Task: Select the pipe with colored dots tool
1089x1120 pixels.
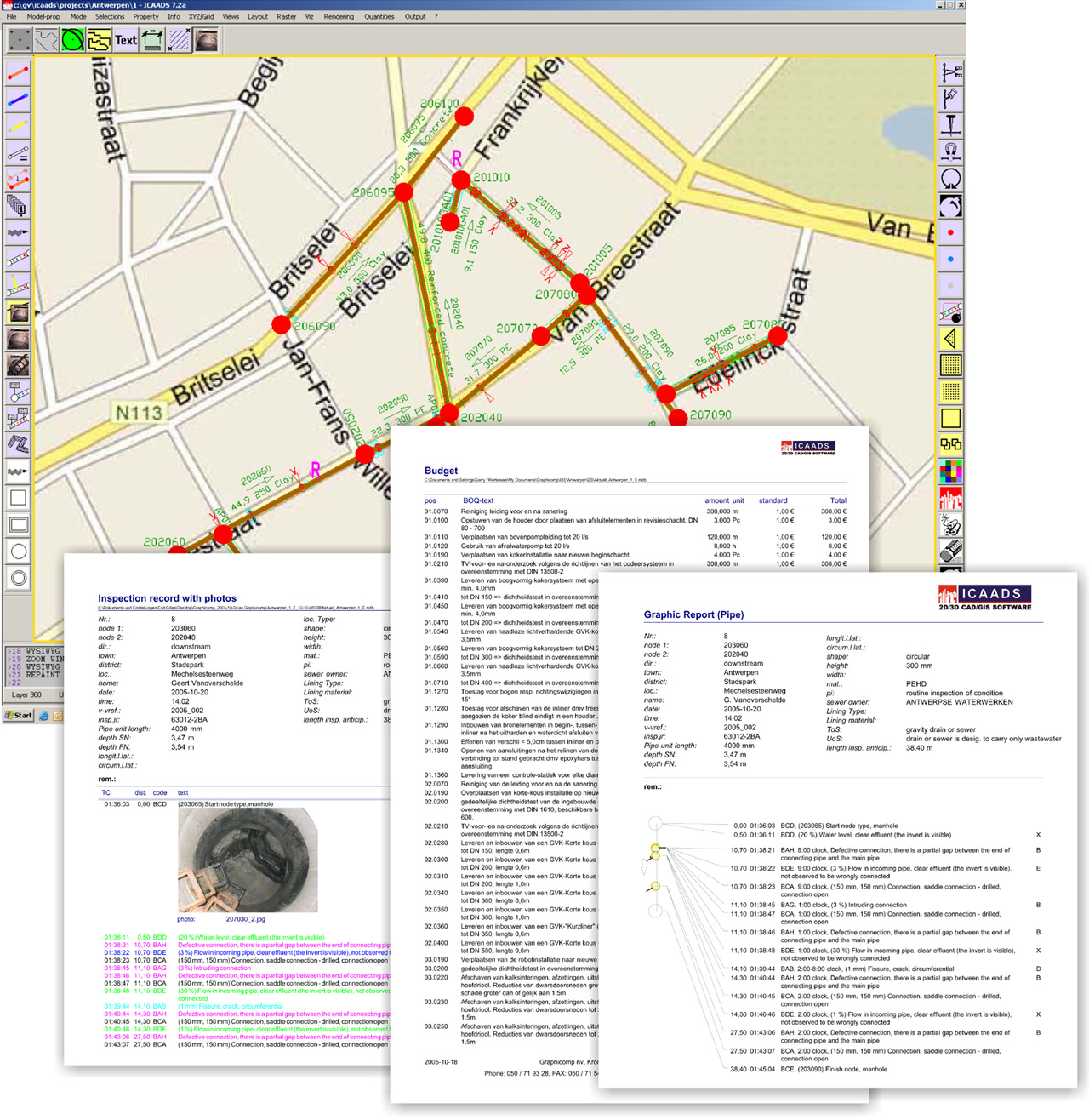Action: point(18,259)
